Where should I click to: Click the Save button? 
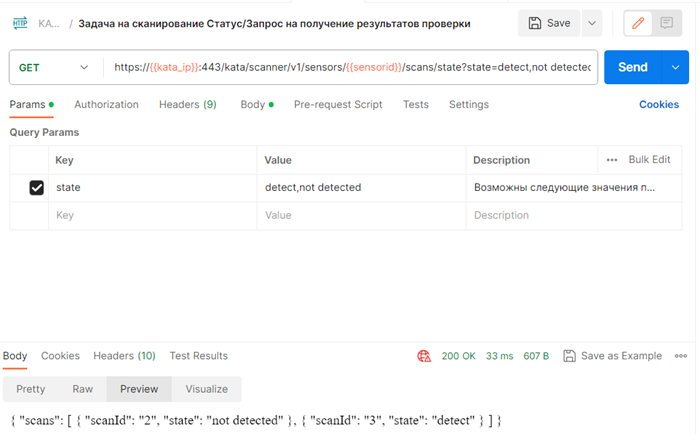[549, 23]
